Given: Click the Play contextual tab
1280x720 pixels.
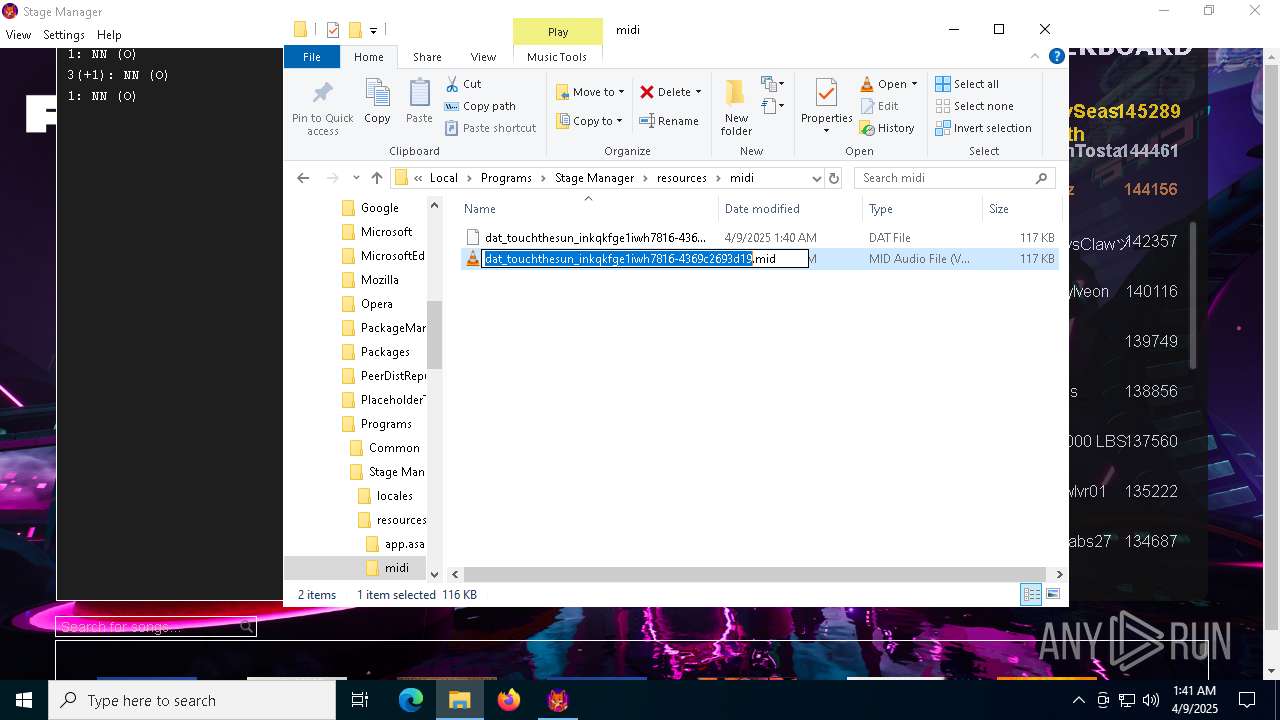Looking at the screenshot, I should [x=558, y=32].
